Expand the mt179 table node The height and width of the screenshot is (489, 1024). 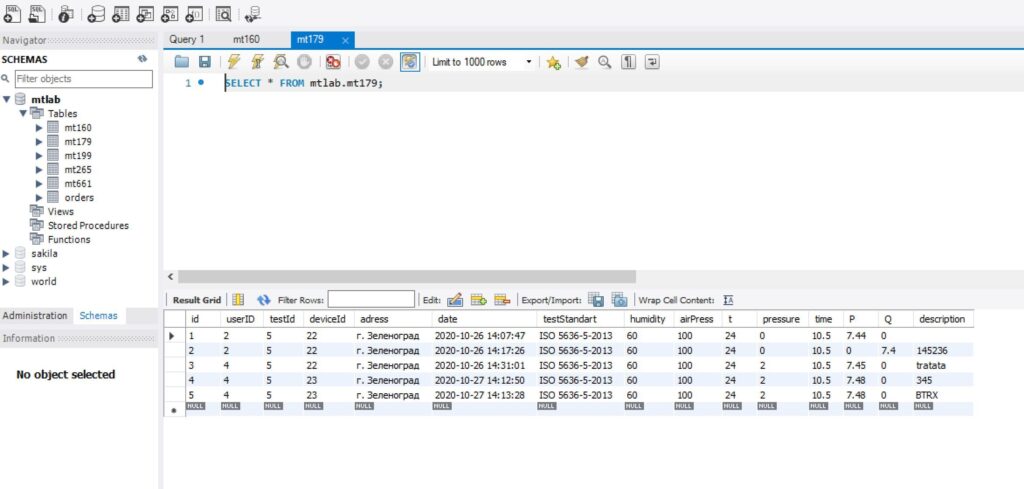pyautogui.click(x=39, y=142)
